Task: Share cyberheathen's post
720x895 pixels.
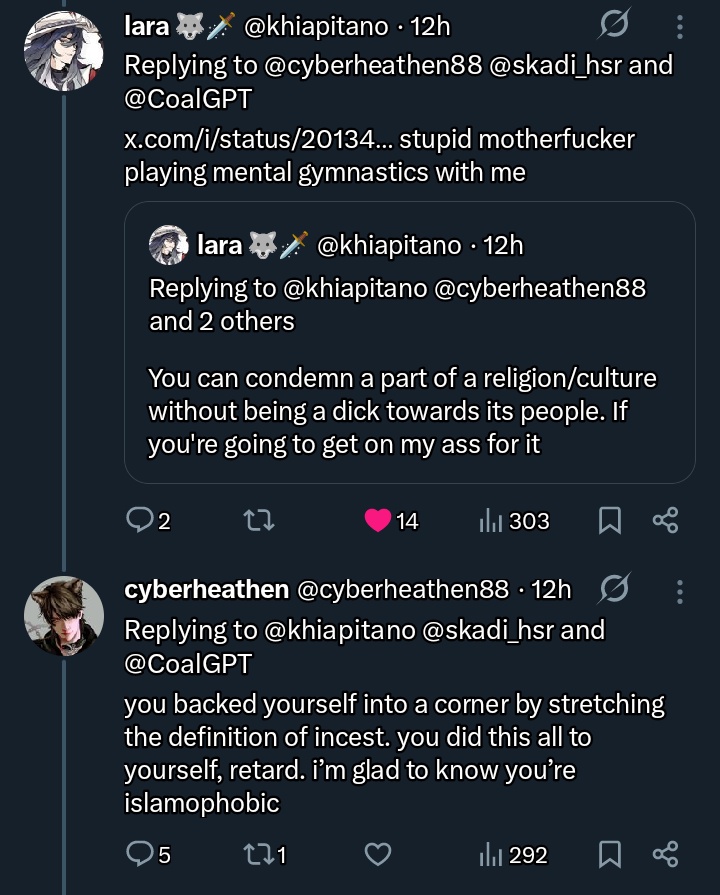Action: [665, 855]
